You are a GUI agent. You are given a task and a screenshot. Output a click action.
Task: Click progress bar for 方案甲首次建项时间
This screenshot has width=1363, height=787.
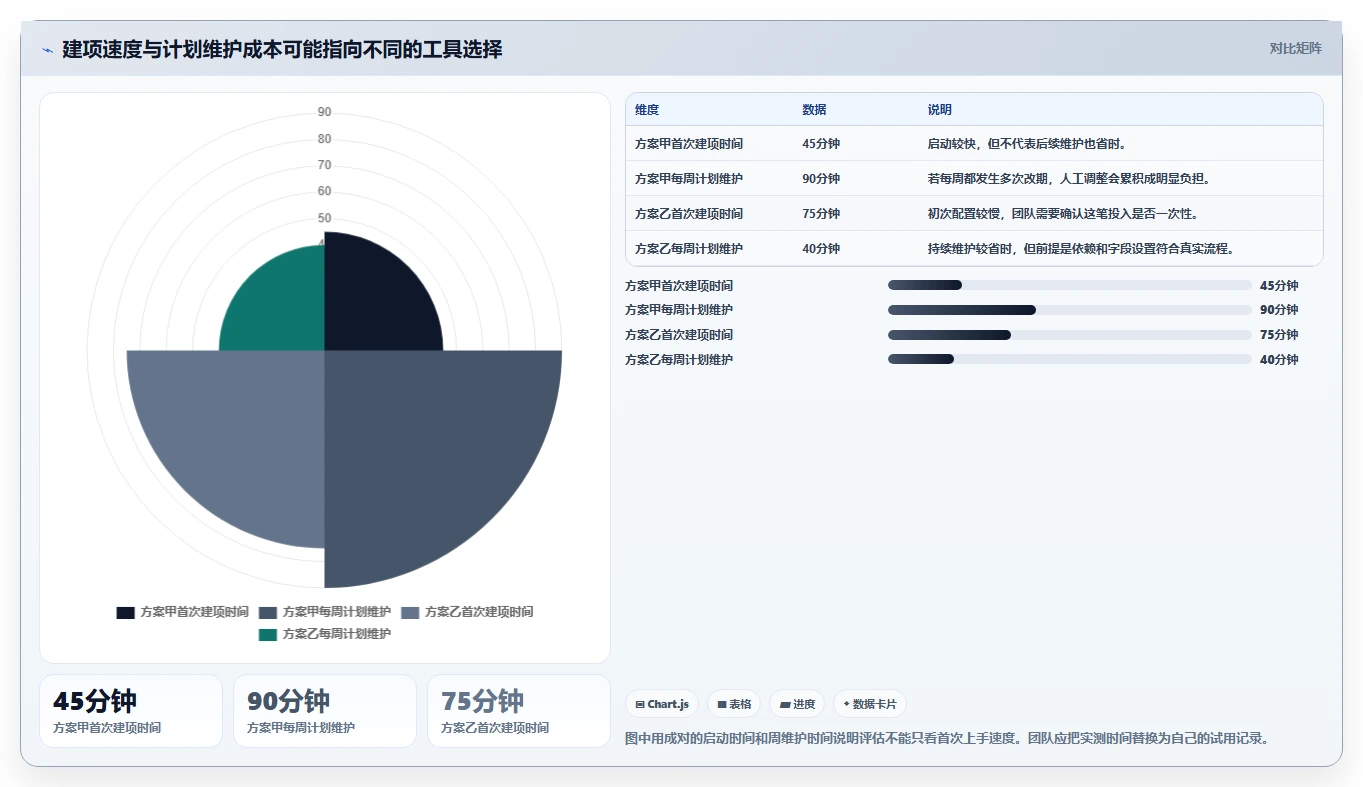pos(1069,285)
